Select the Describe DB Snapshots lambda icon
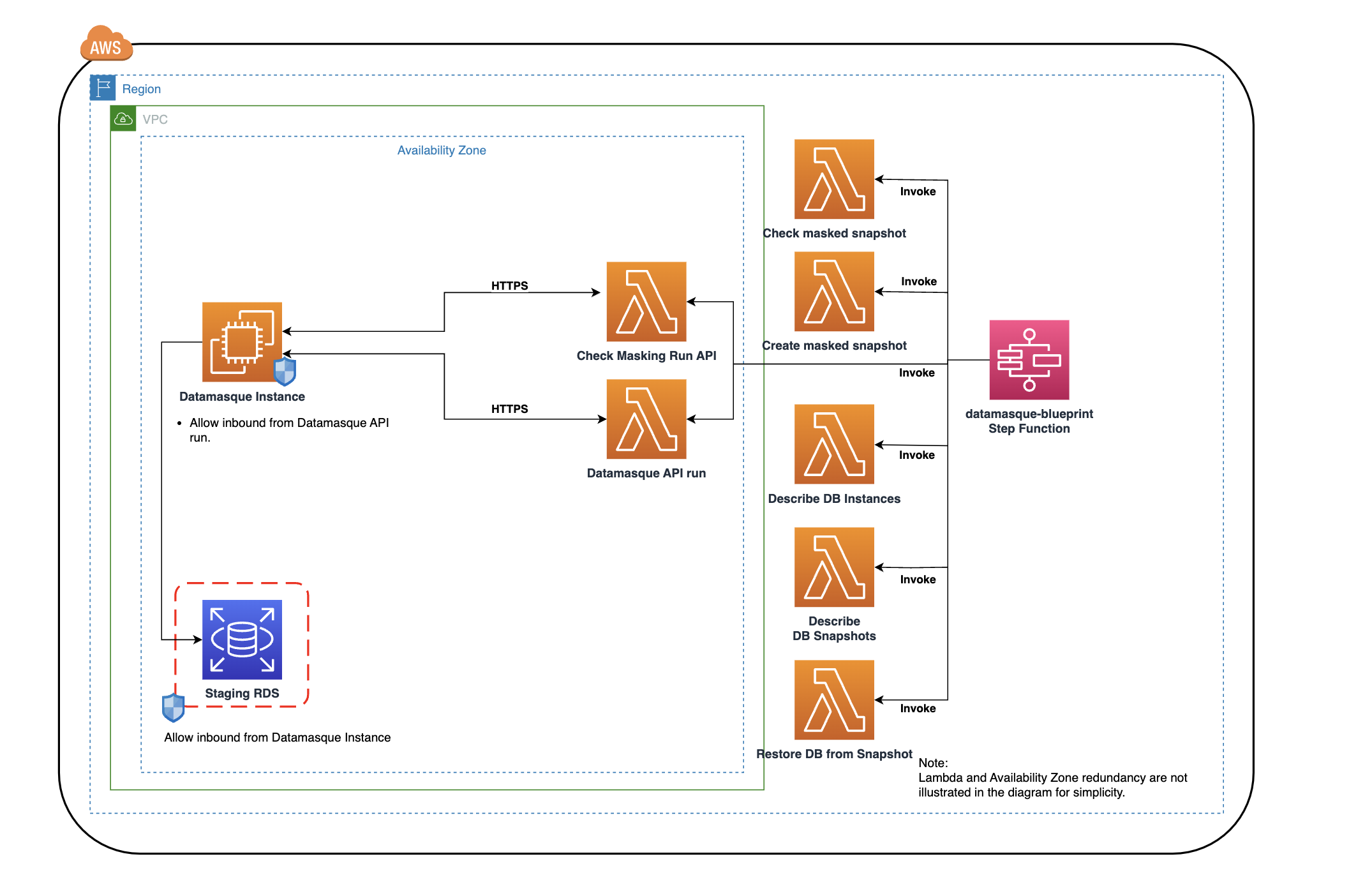This screenshot has height=882, width=1372. pyautogui.click(x=833, y=567)
